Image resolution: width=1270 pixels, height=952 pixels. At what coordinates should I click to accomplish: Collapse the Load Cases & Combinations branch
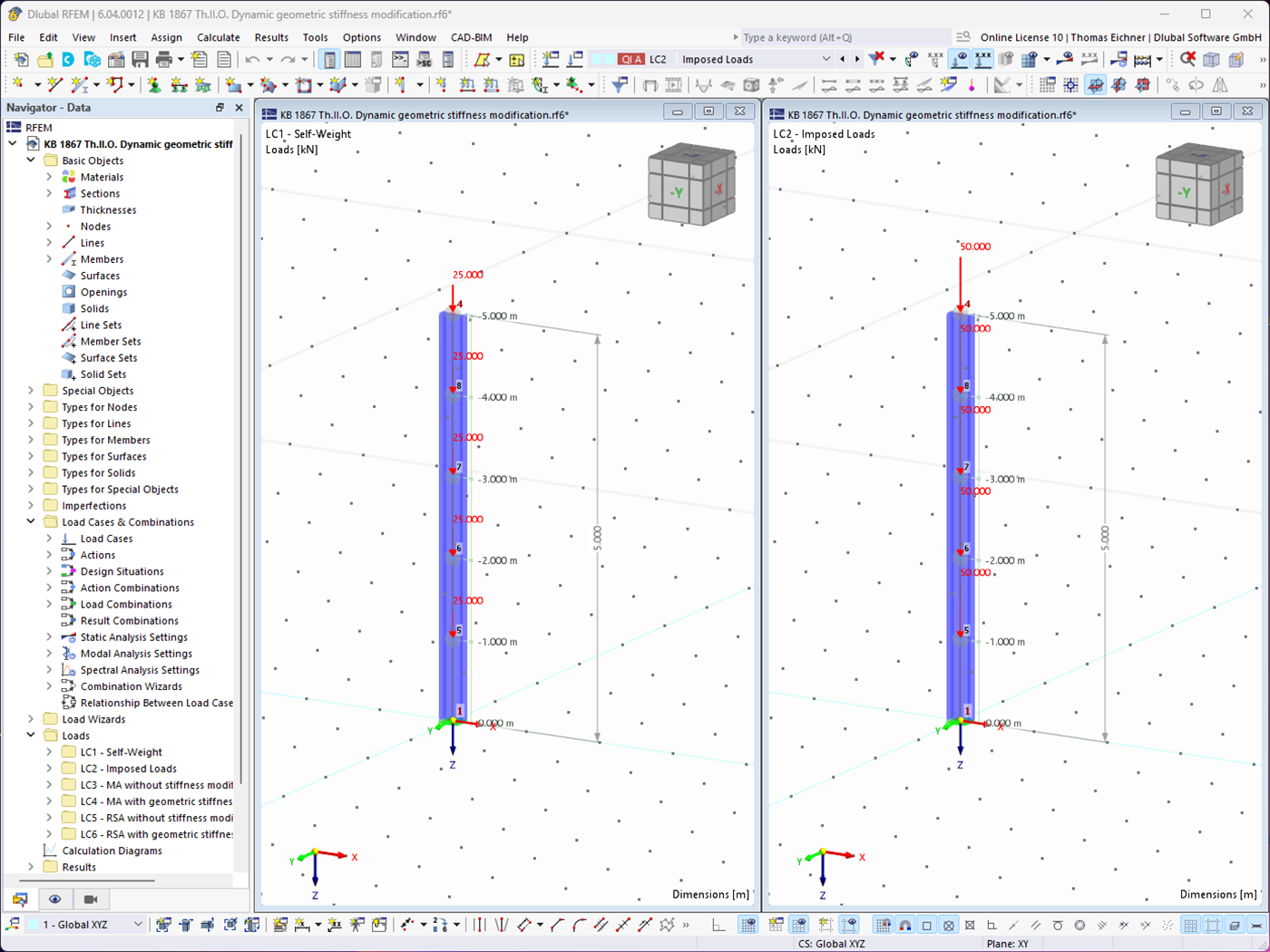30,521
